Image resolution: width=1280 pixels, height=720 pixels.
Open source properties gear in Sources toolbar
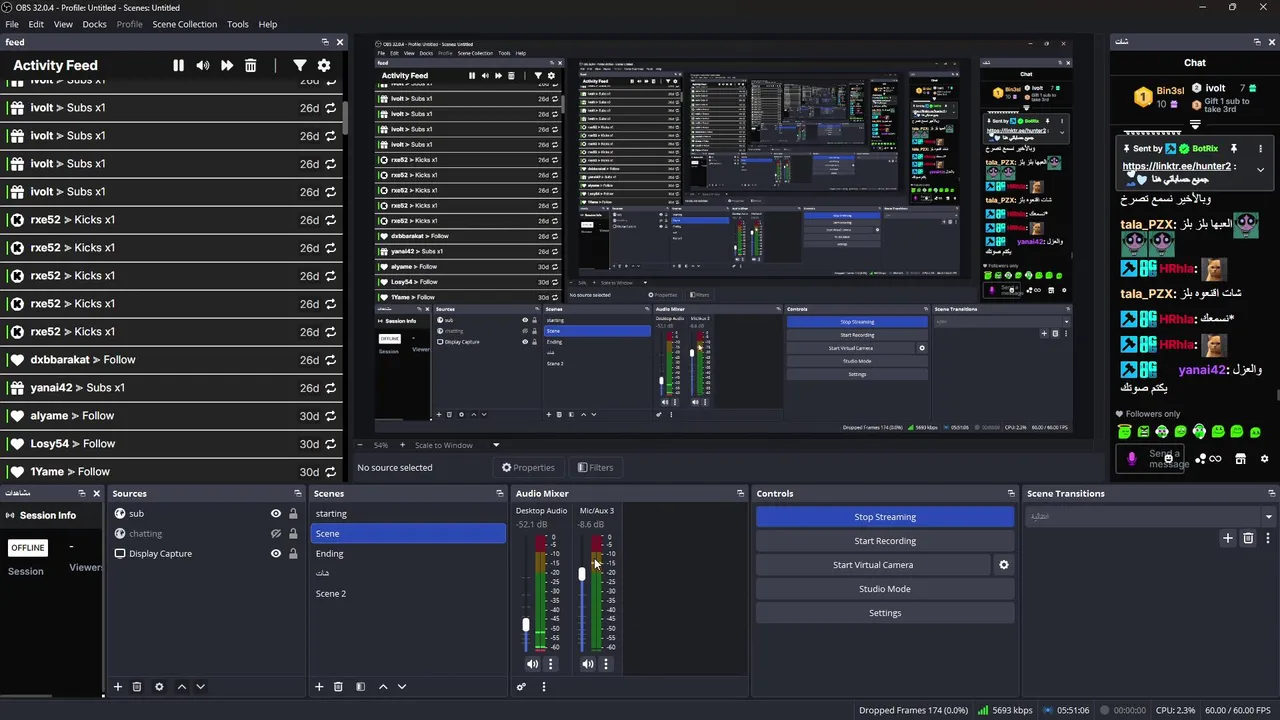coord(159,687)
